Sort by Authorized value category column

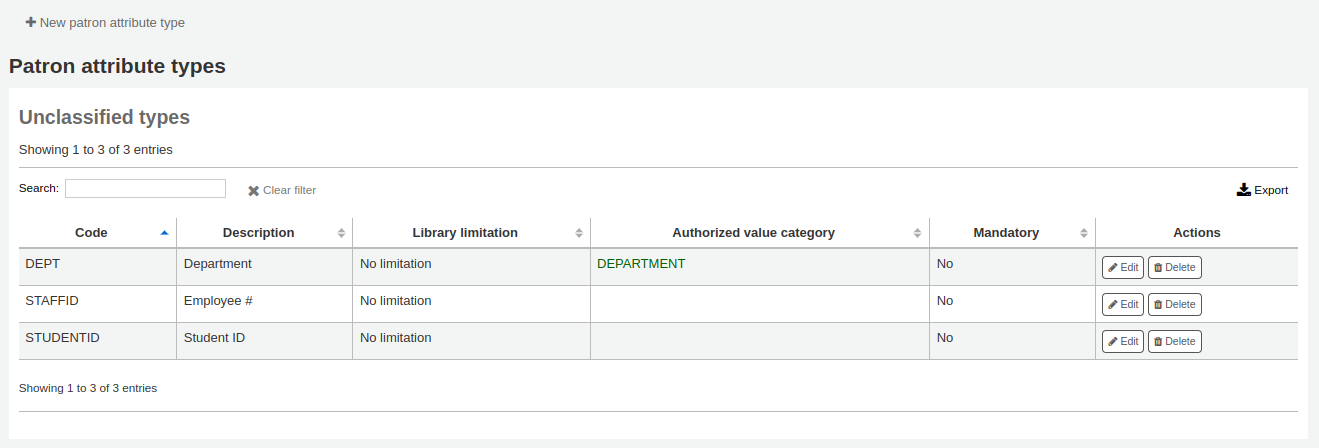pyautogui.click(x=753, y=233)
